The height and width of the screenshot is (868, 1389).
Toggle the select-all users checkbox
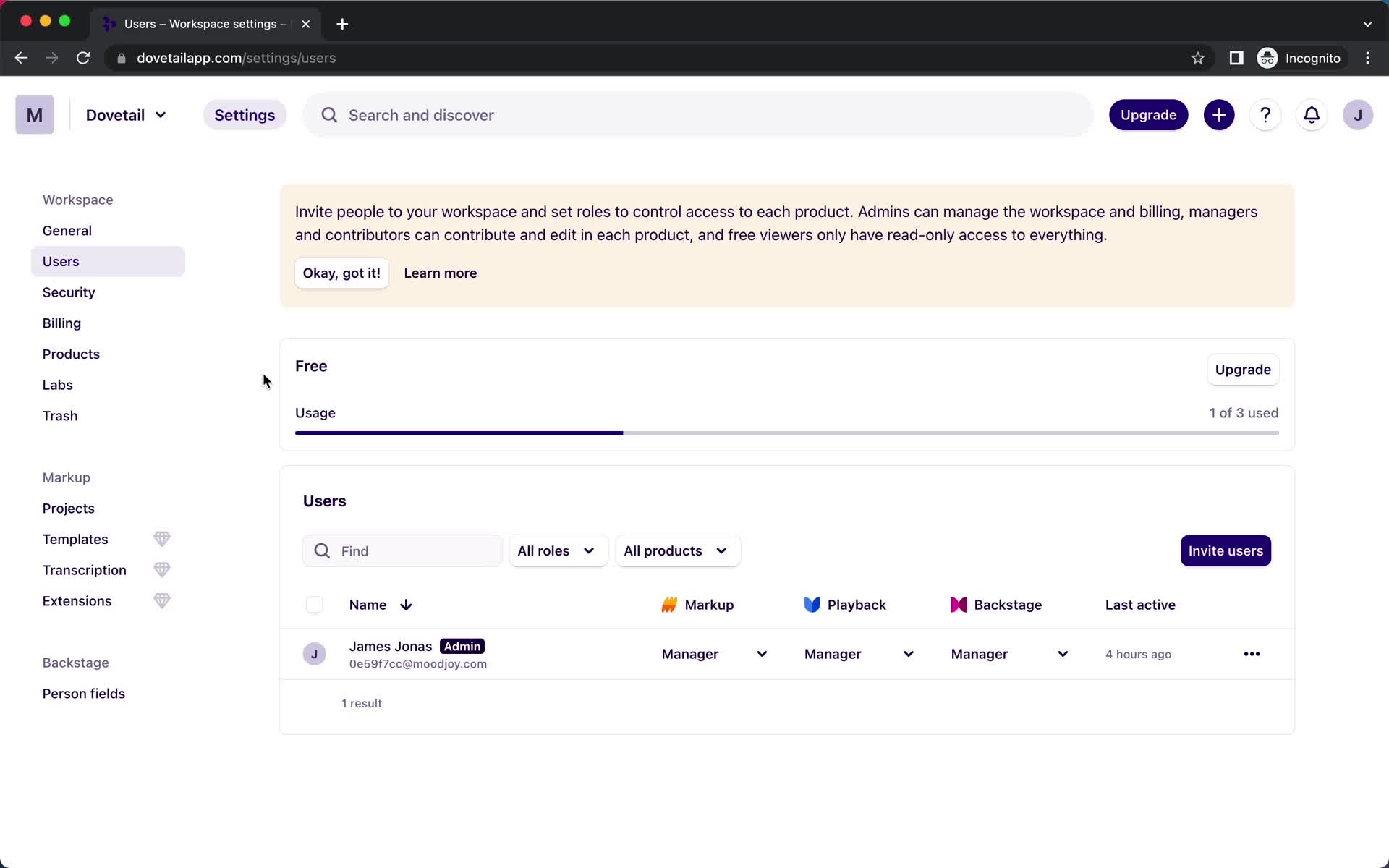pyautogui.click(x=314, y=605)
